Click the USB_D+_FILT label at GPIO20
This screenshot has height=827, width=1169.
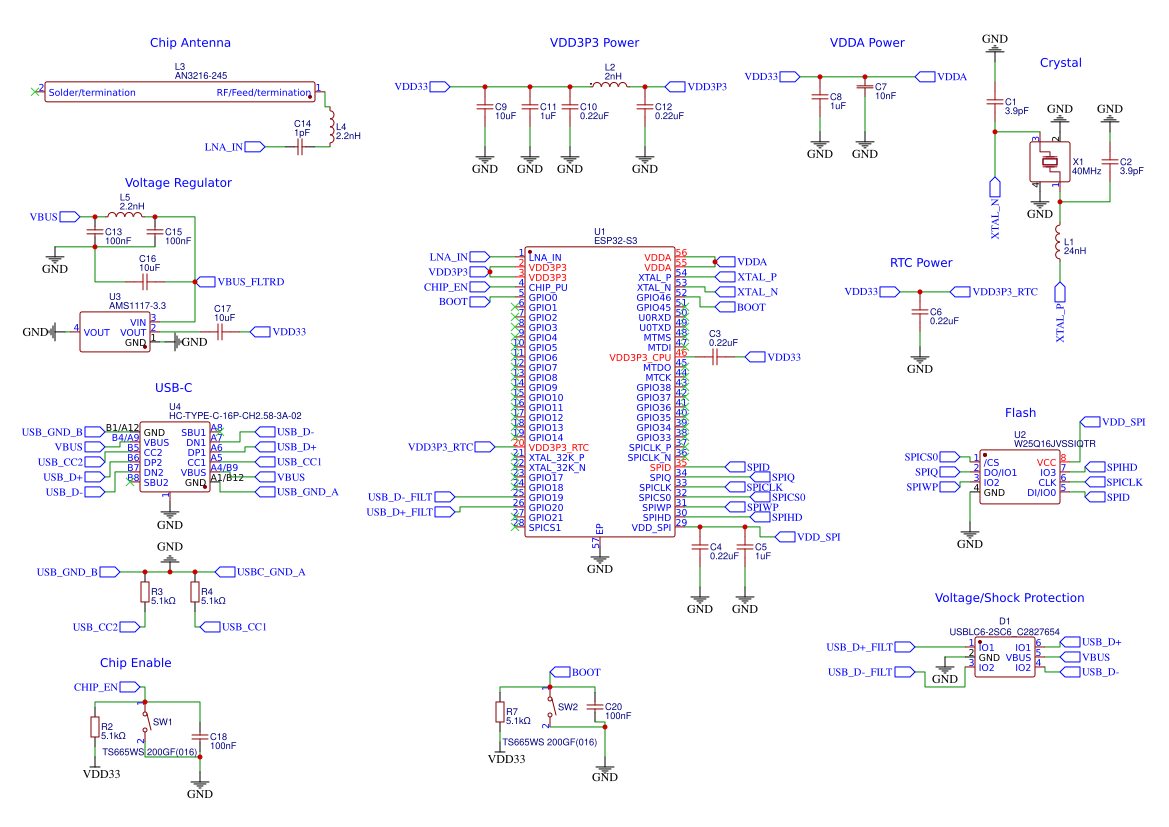click(x=411, y=512)
